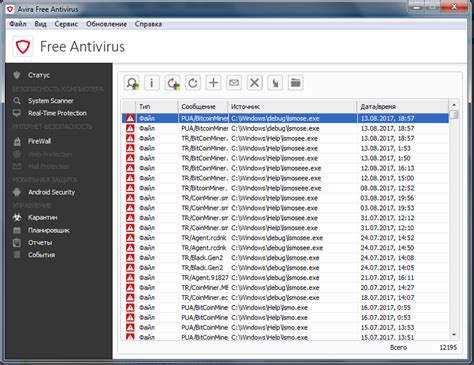
Task: Open Отчеты reports in sidebar
Action: click(40, 243)
